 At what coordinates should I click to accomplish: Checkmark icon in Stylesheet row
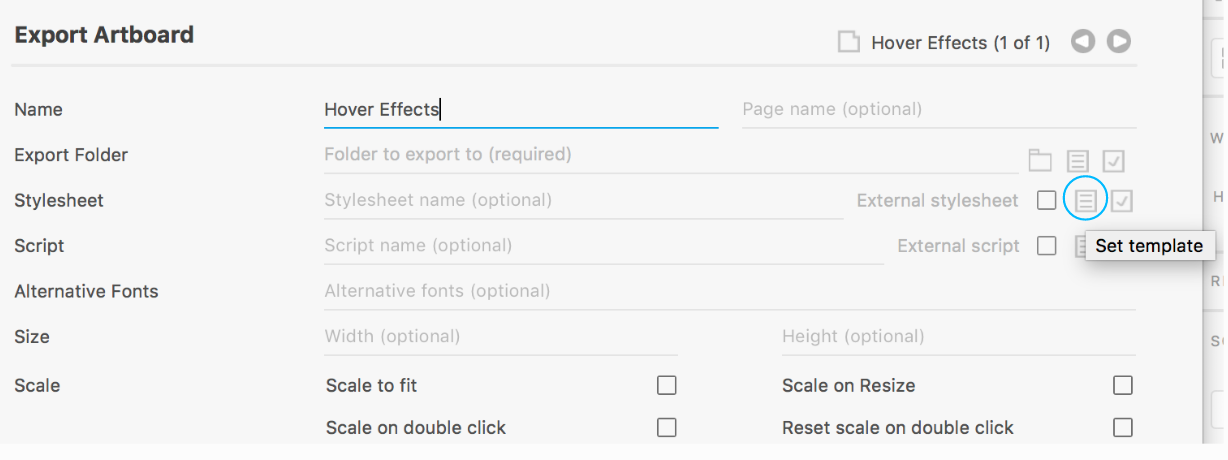coord(1122,201)
